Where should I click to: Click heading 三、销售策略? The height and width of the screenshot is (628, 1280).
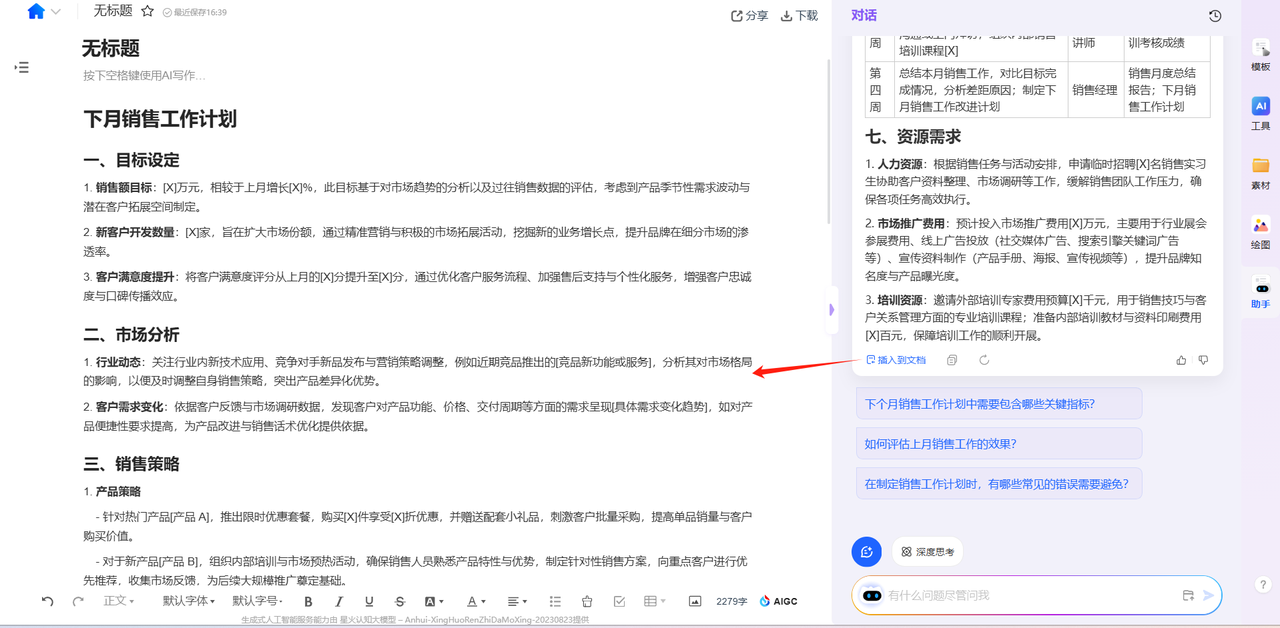click(131, 464)
